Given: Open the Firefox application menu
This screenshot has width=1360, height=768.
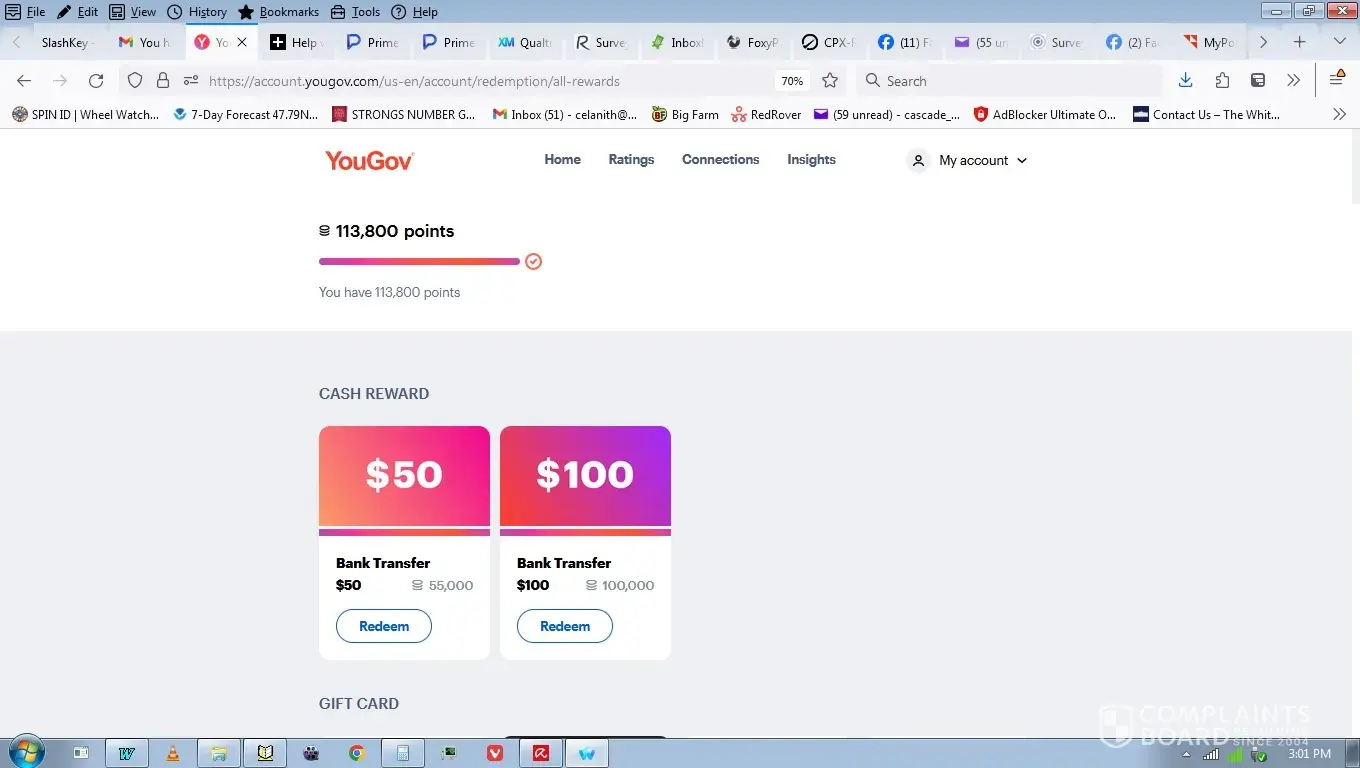Looking at the screenshot, I should [1337, 81].
